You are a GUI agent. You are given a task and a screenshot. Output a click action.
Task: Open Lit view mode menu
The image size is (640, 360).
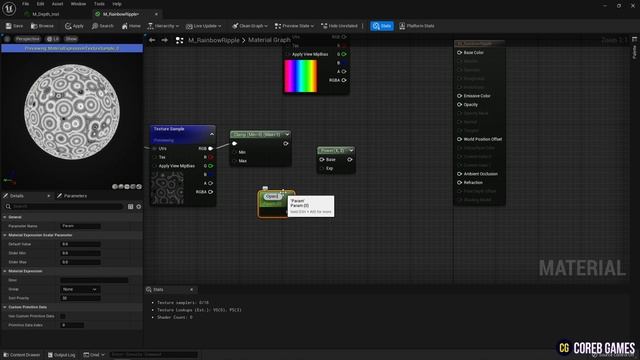pos(53,39)
